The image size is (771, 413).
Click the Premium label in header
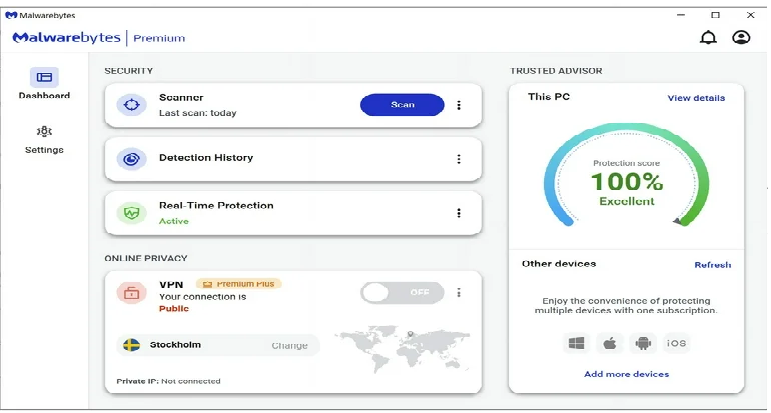pyautogui.click(x=159, y=38)
